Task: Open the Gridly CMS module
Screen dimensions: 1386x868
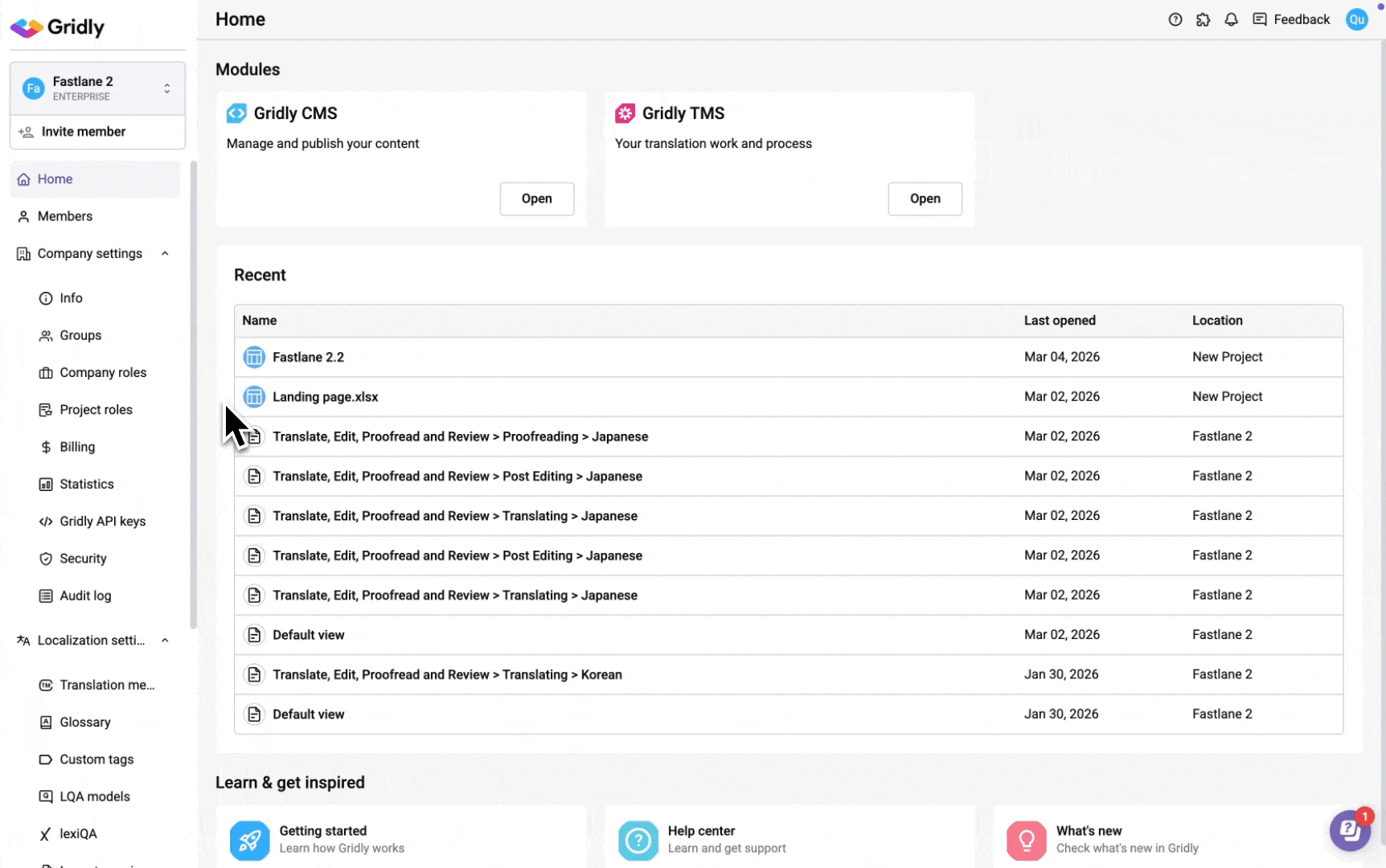Action: (x=536, y=199)
